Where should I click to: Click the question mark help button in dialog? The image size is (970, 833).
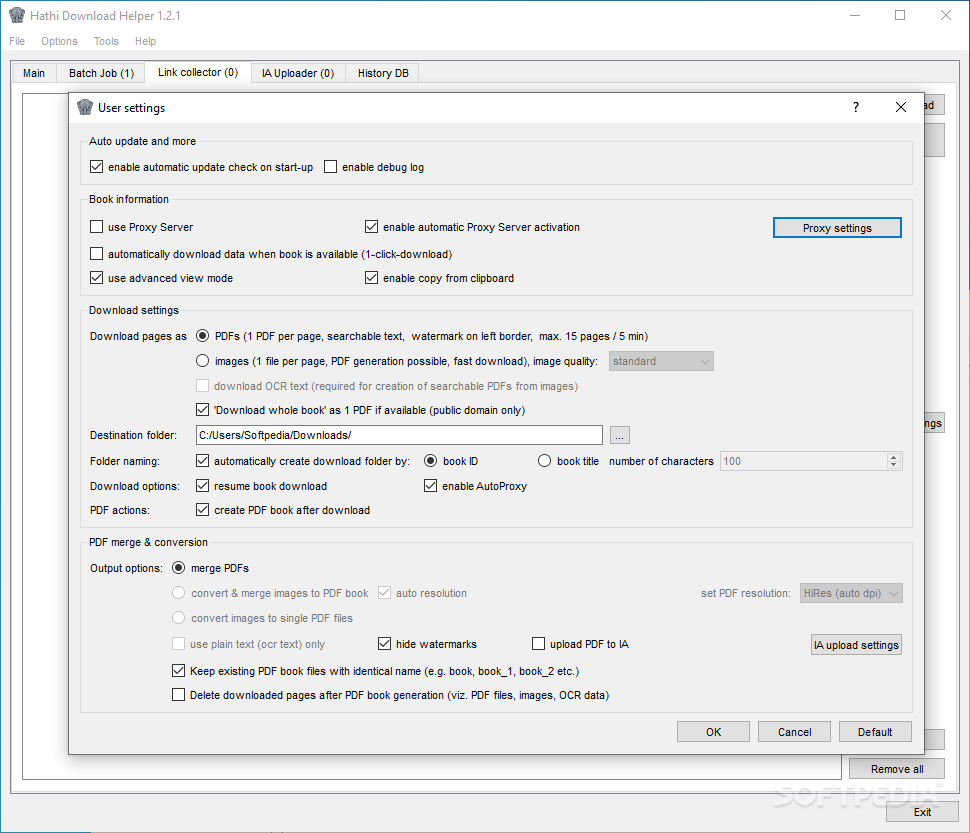(x=856, y=107)
